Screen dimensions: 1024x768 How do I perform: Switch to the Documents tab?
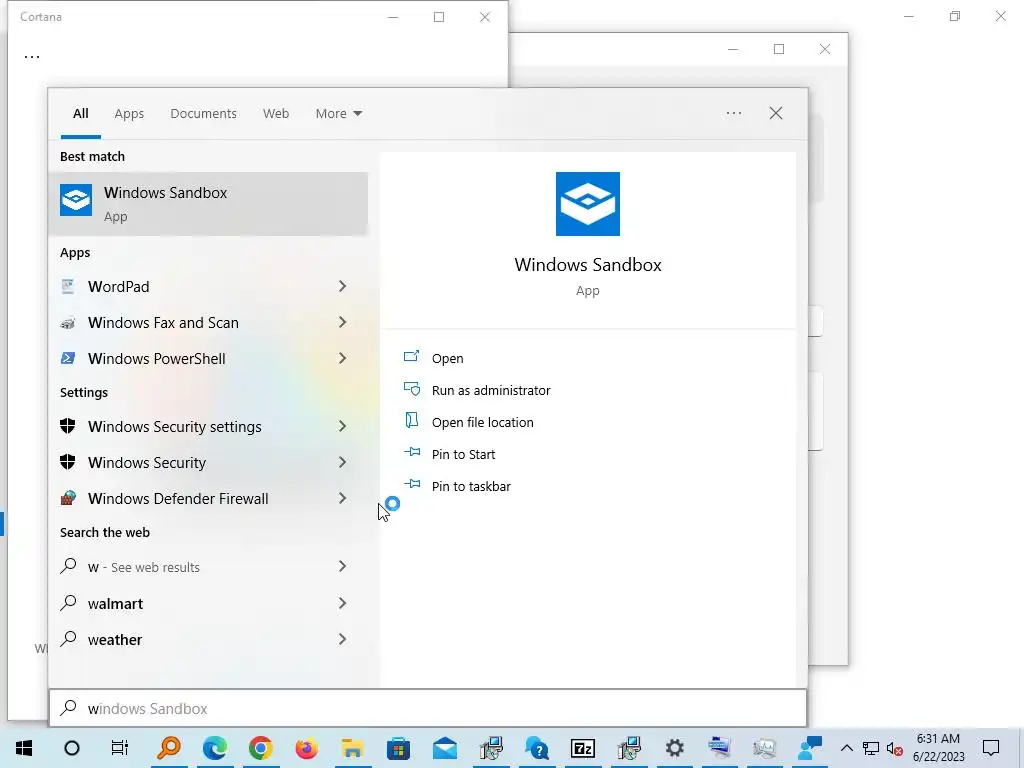(x=204, y=114)
